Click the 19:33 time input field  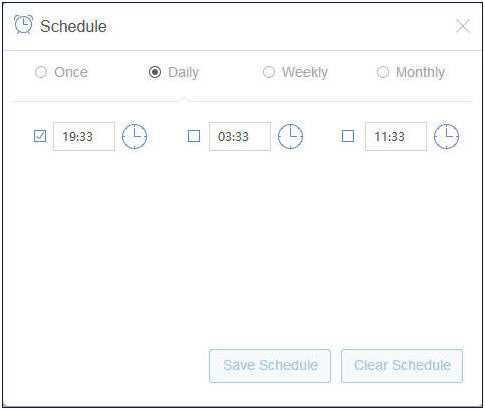[84, 136]
